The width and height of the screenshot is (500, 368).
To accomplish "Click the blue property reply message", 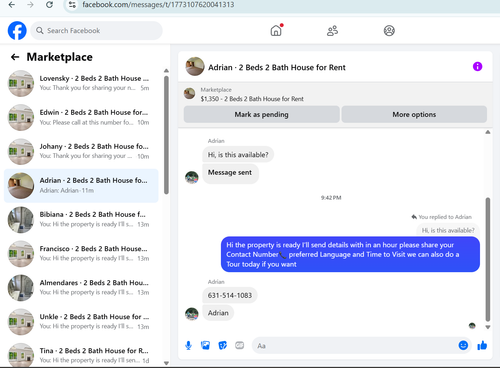I will point(350,254).
